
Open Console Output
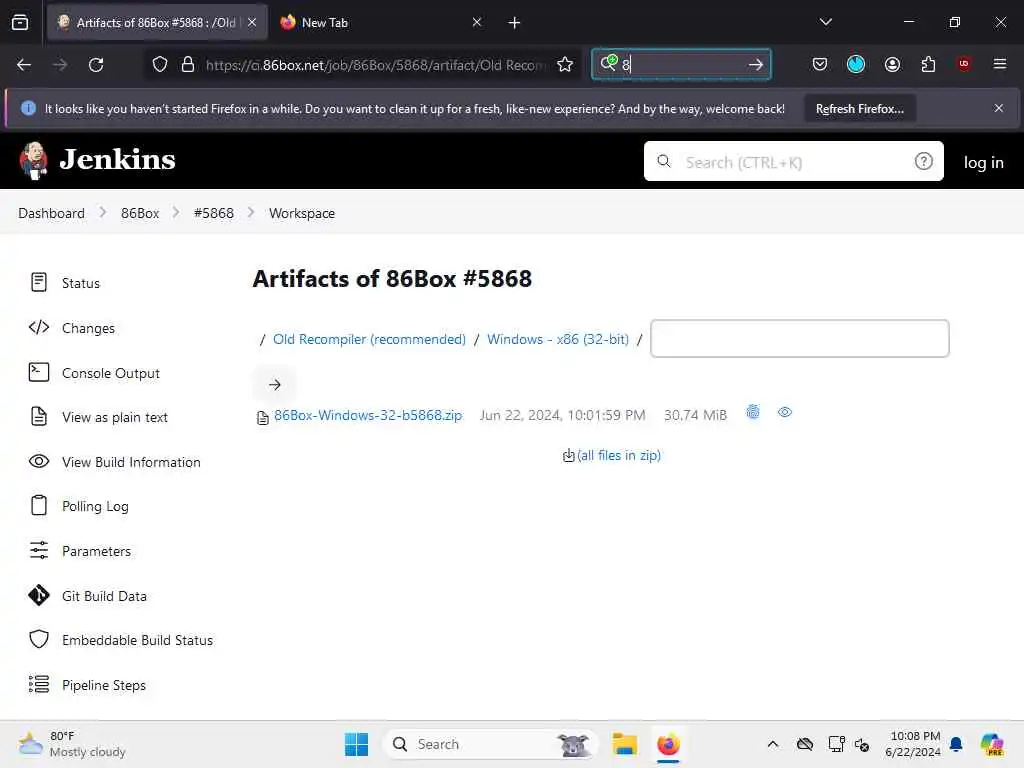94,373
